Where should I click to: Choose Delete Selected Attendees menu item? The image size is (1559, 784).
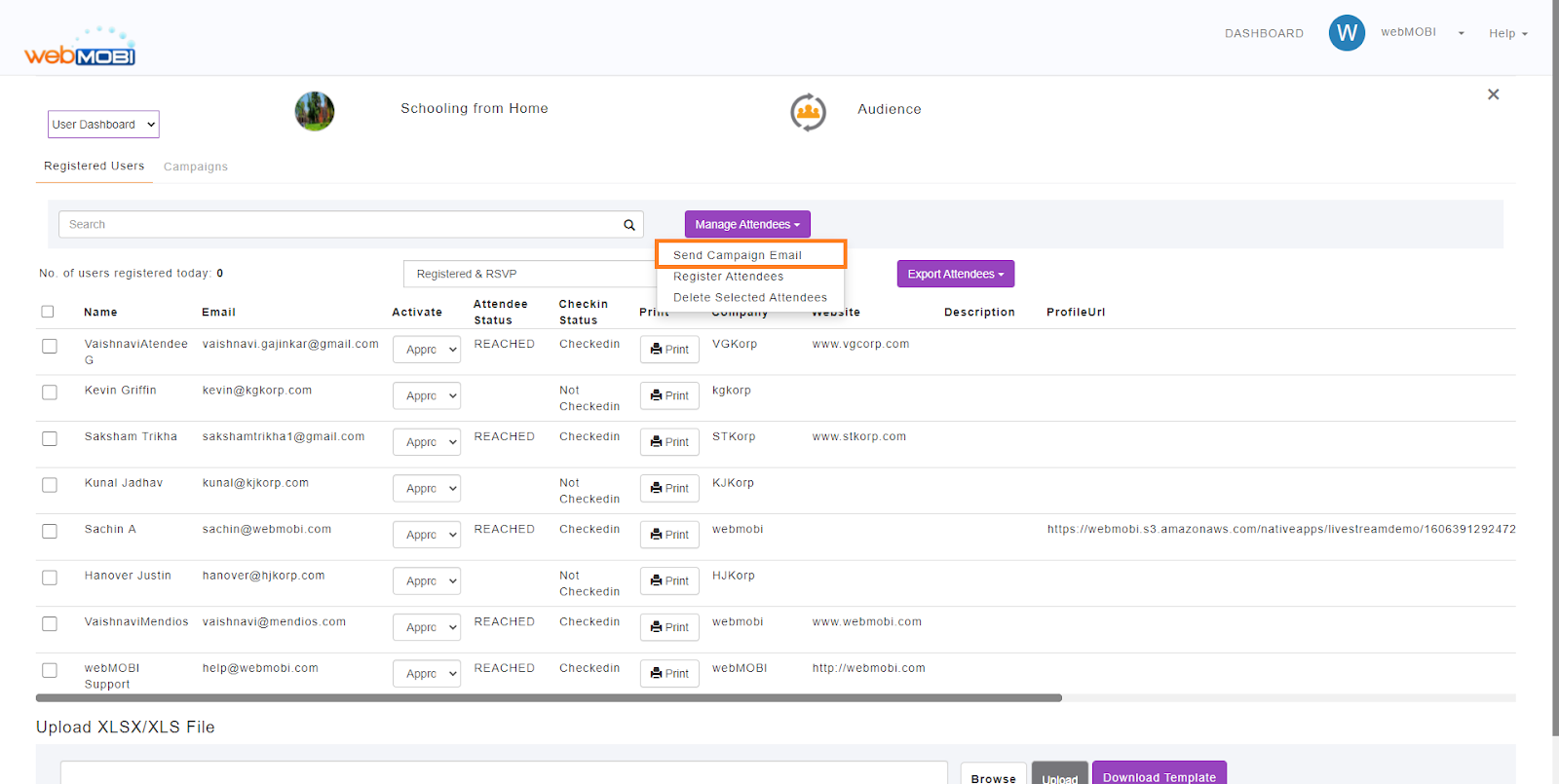pos(750,298)
